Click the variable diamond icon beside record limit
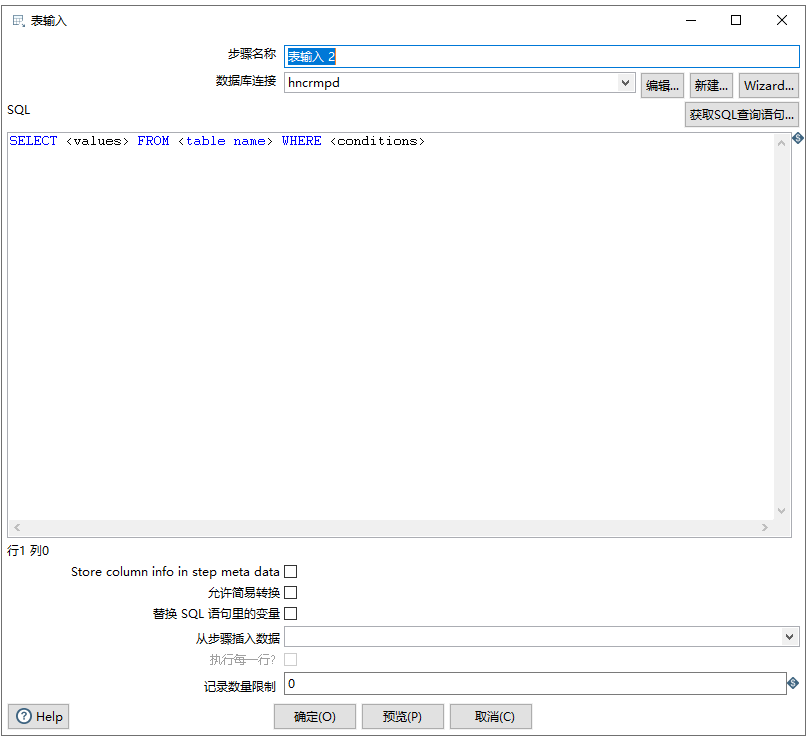This screenshot has height=736, width=809. click(793, 683)
